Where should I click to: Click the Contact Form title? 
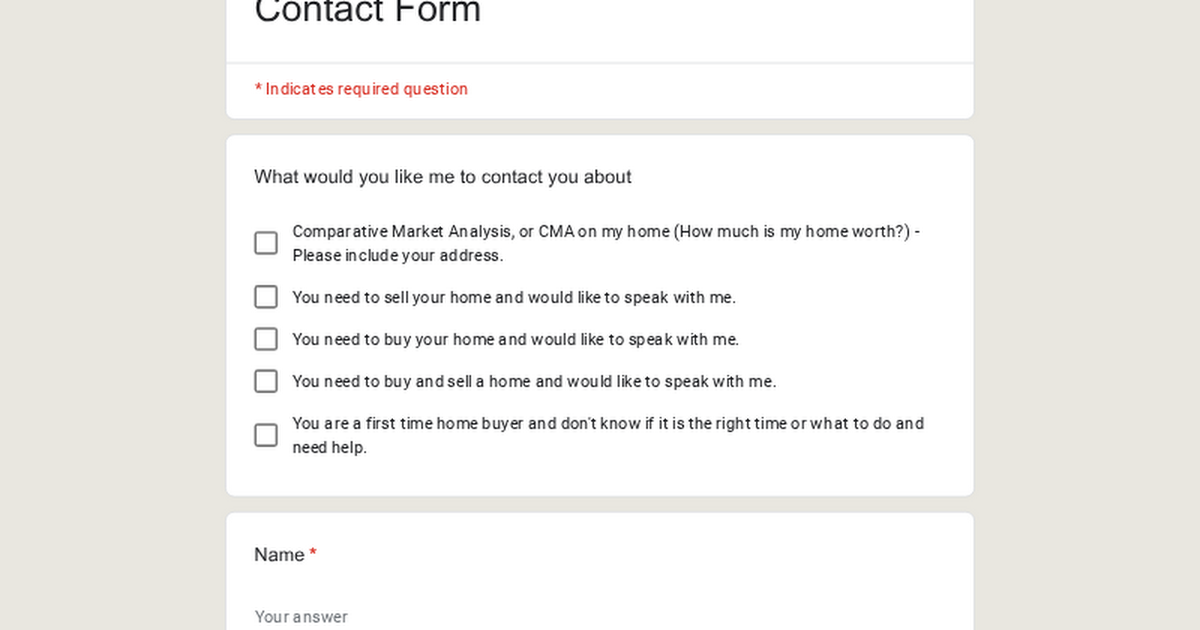[367, 13]
